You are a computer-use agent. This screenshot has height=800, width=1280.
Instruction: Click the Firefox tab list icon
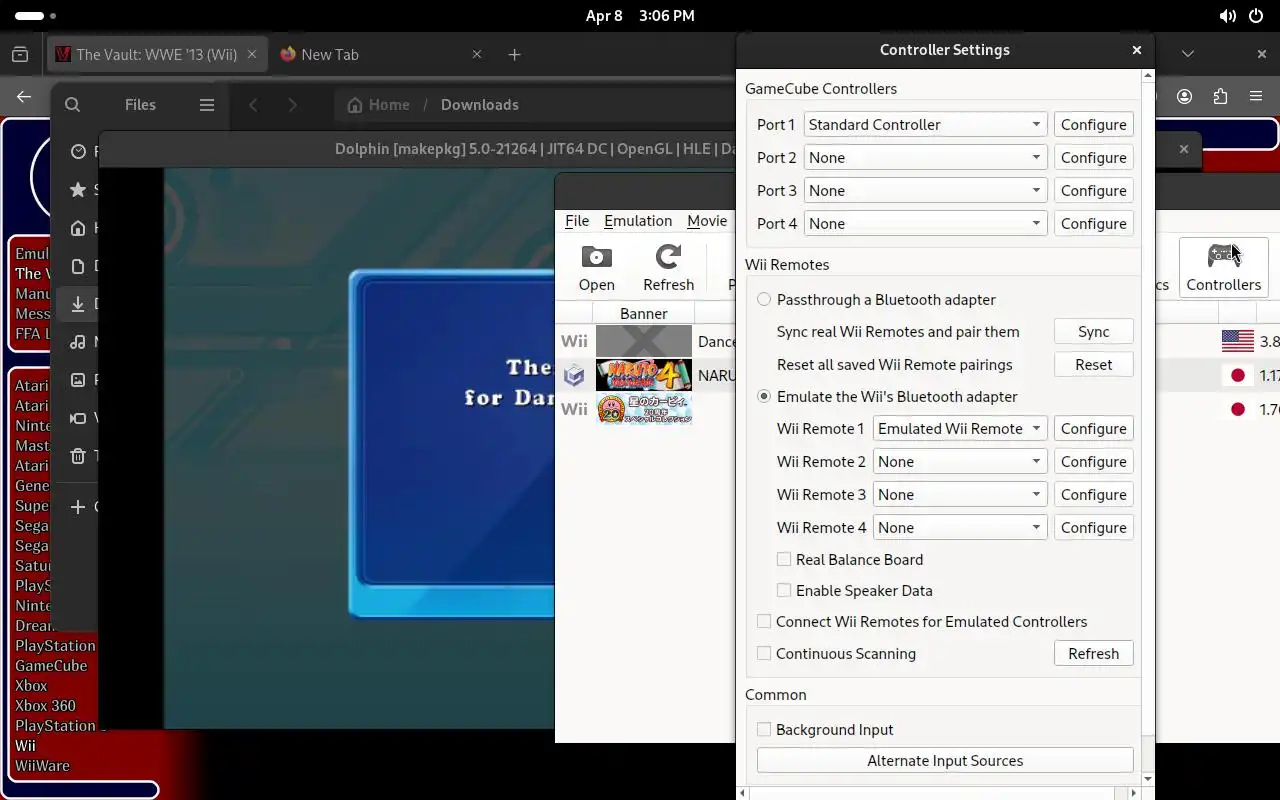click(20, 54)
